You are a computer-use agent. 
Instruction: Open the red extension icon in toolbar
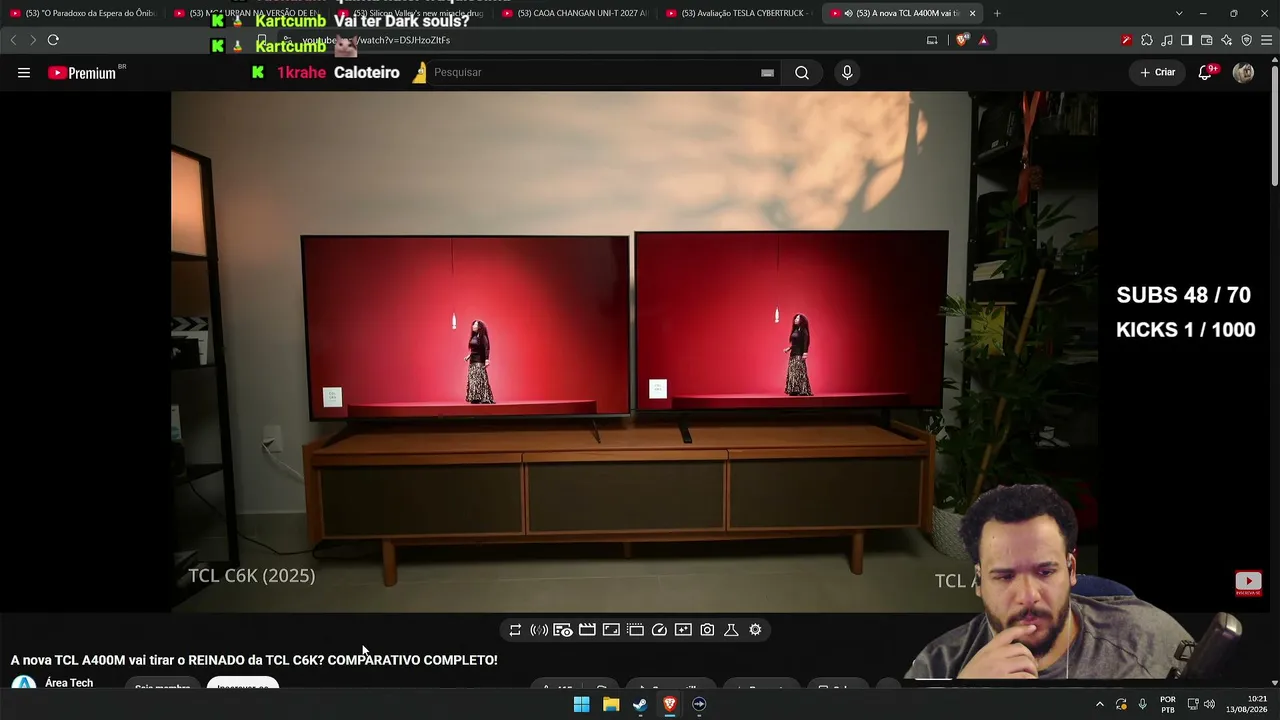(x=1127, y=40)
